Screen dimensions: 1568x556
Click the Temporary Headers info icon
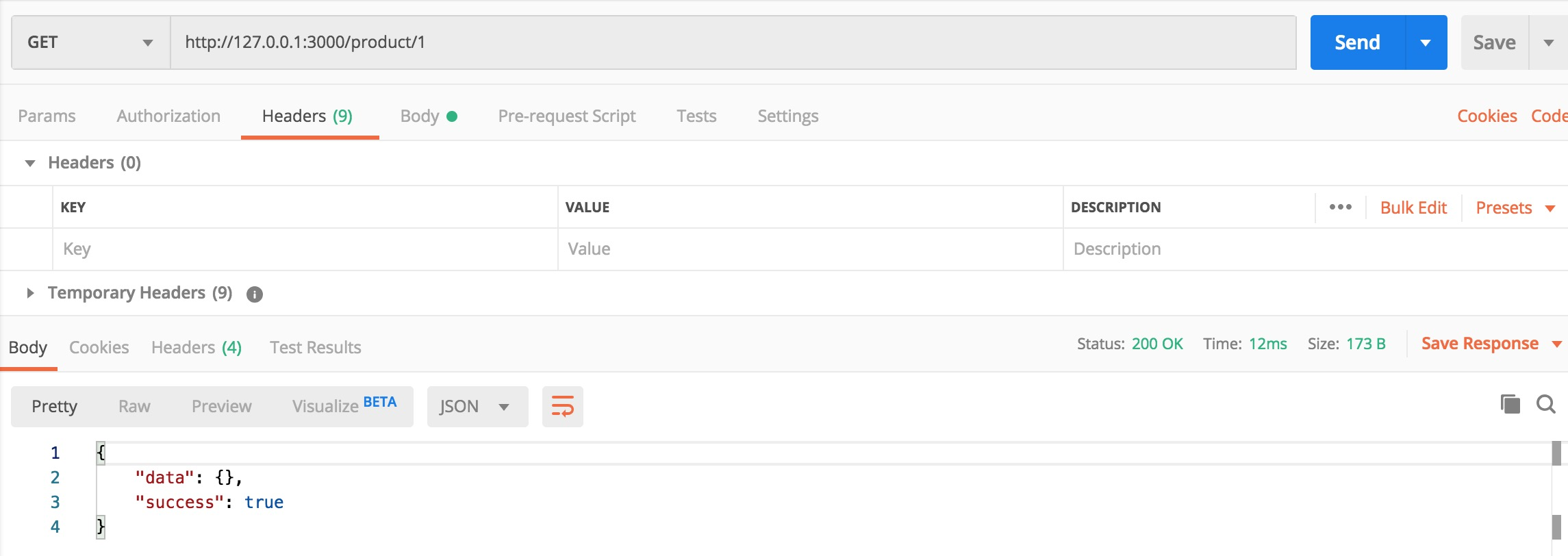[x=255, y=294]
